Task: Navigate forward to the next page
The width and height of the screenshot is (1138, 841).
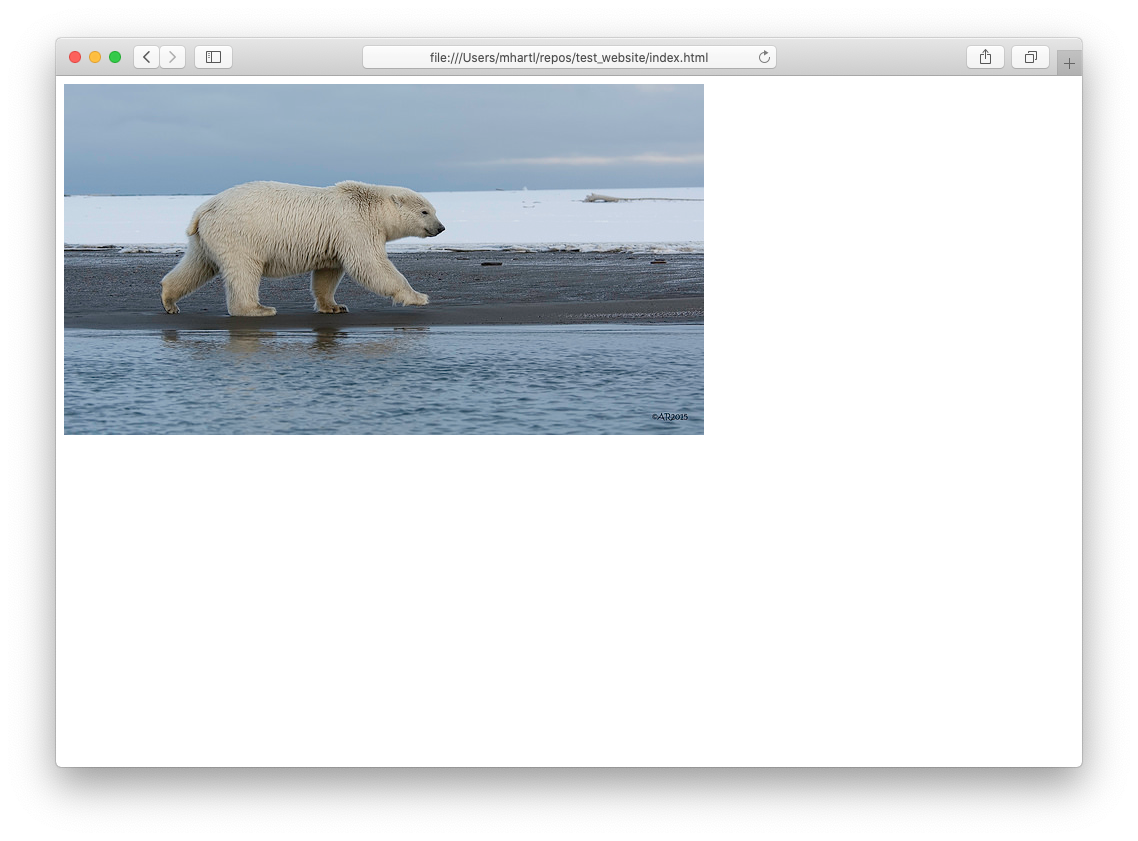Action: 172,57
